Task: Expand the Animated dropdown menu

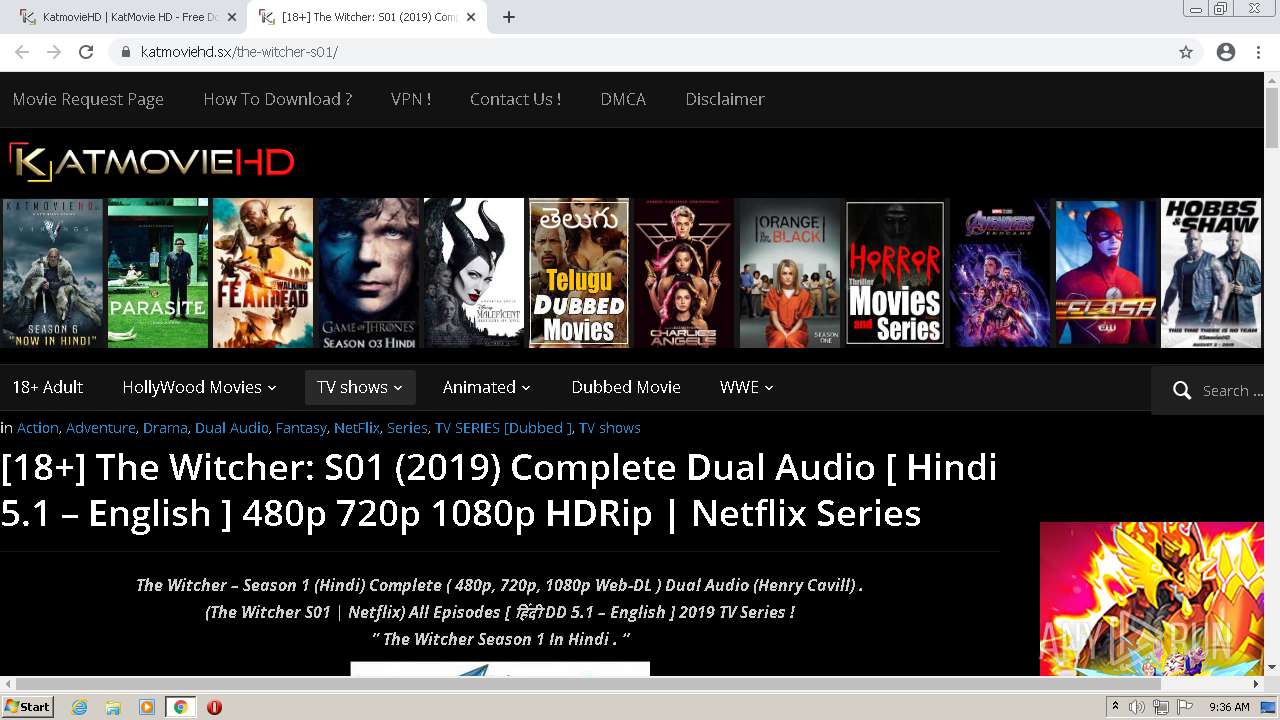Action: (486, 387)
